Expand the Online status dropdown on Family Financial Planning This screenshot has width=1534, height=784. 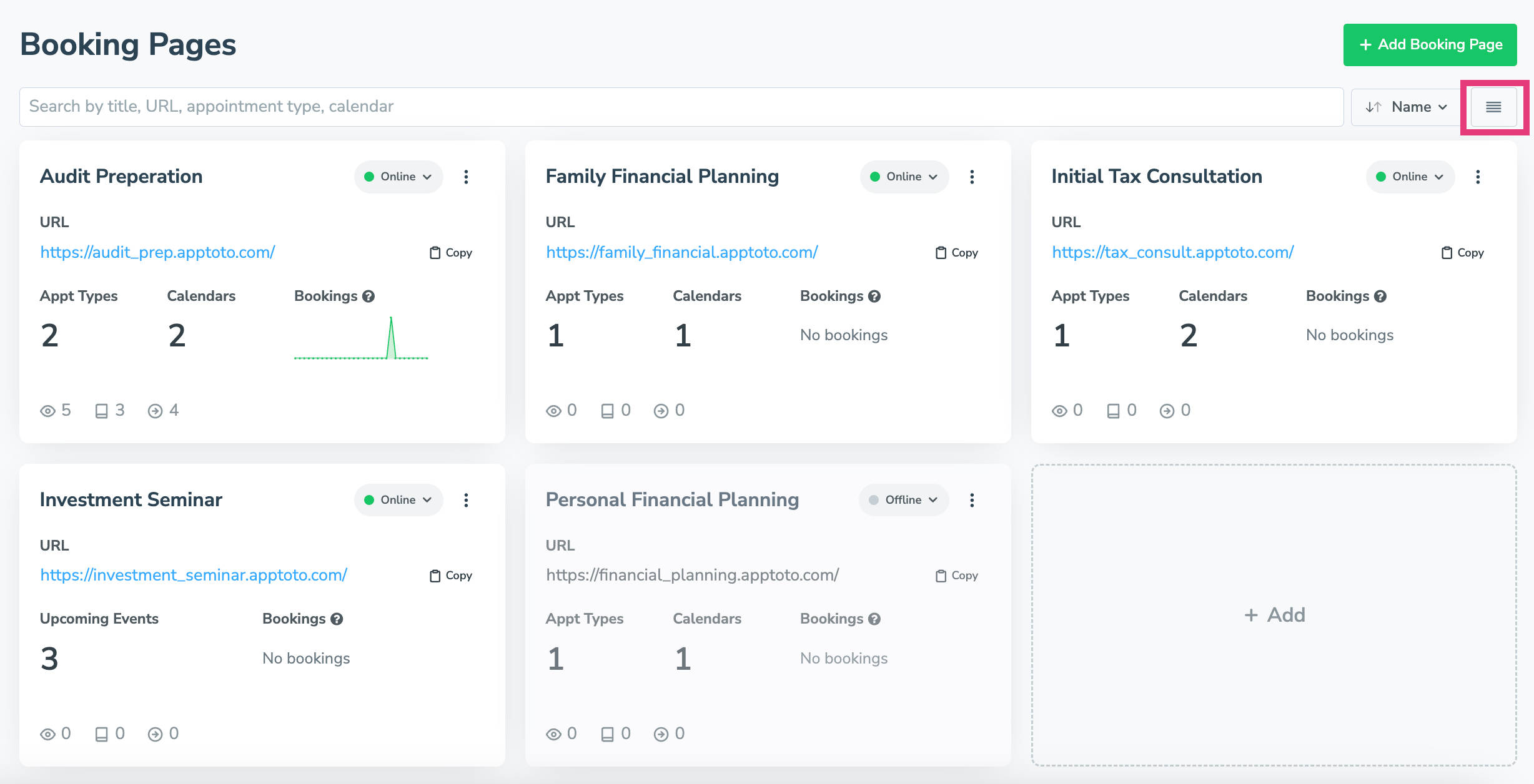(x=904, y=177)
